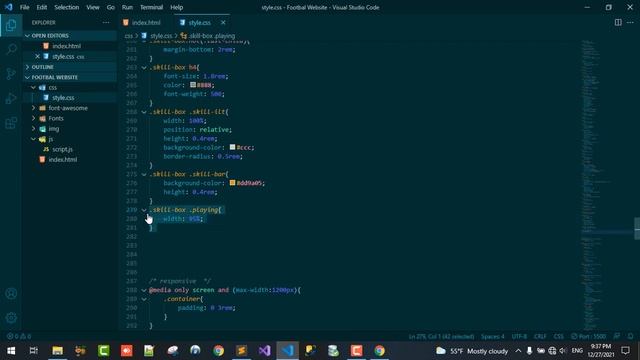Fold the .skill-box .playing rule

(x=144, y=210)
